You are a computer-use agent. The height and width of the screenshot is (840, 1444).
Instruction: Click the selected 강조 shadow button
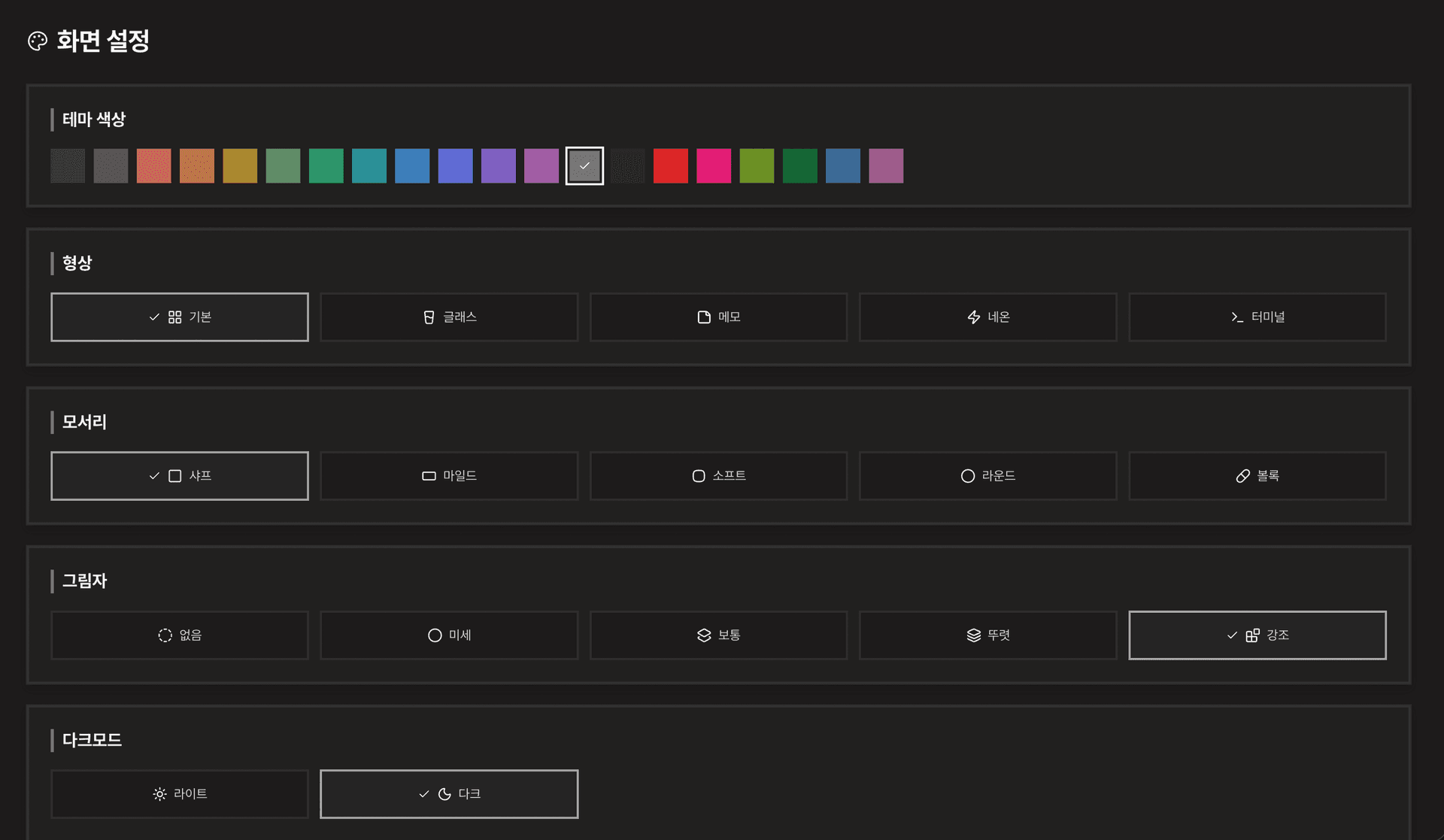[1257, 635]
